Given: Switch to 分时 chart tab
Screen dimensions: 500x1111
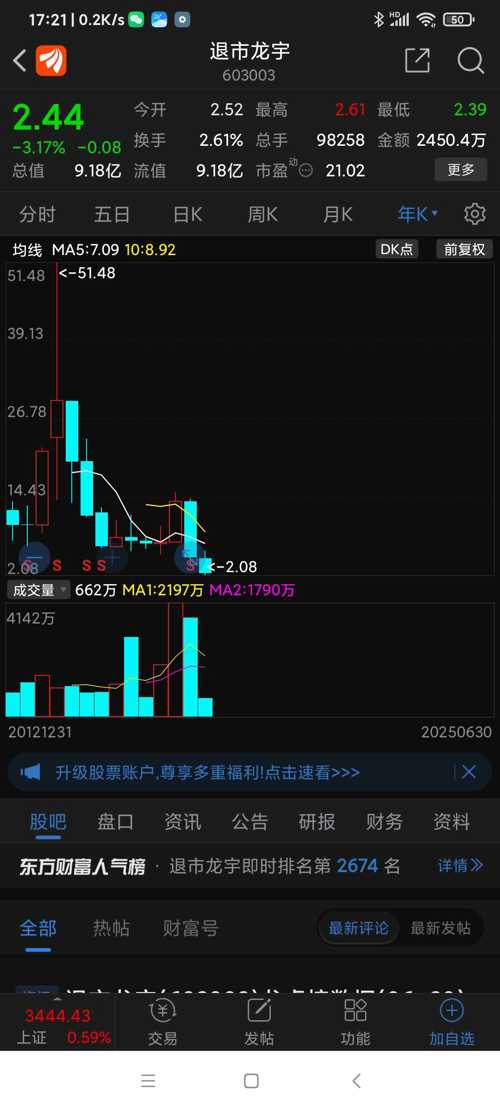Looking at the screenshot, I should (x=37, y=214).
